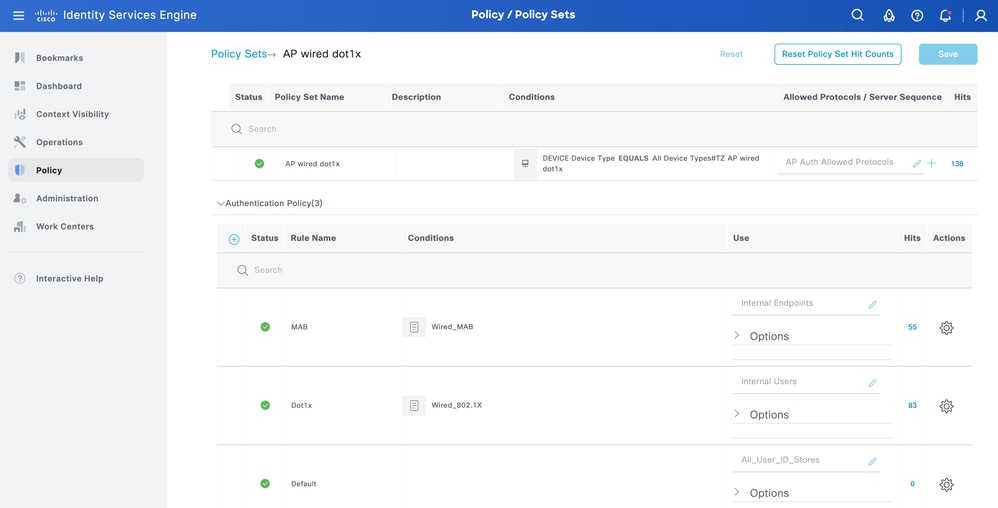The image size is (998, 508).
Task: Click the Dashboard sidebar icon
Action: [x=20, y=86]
